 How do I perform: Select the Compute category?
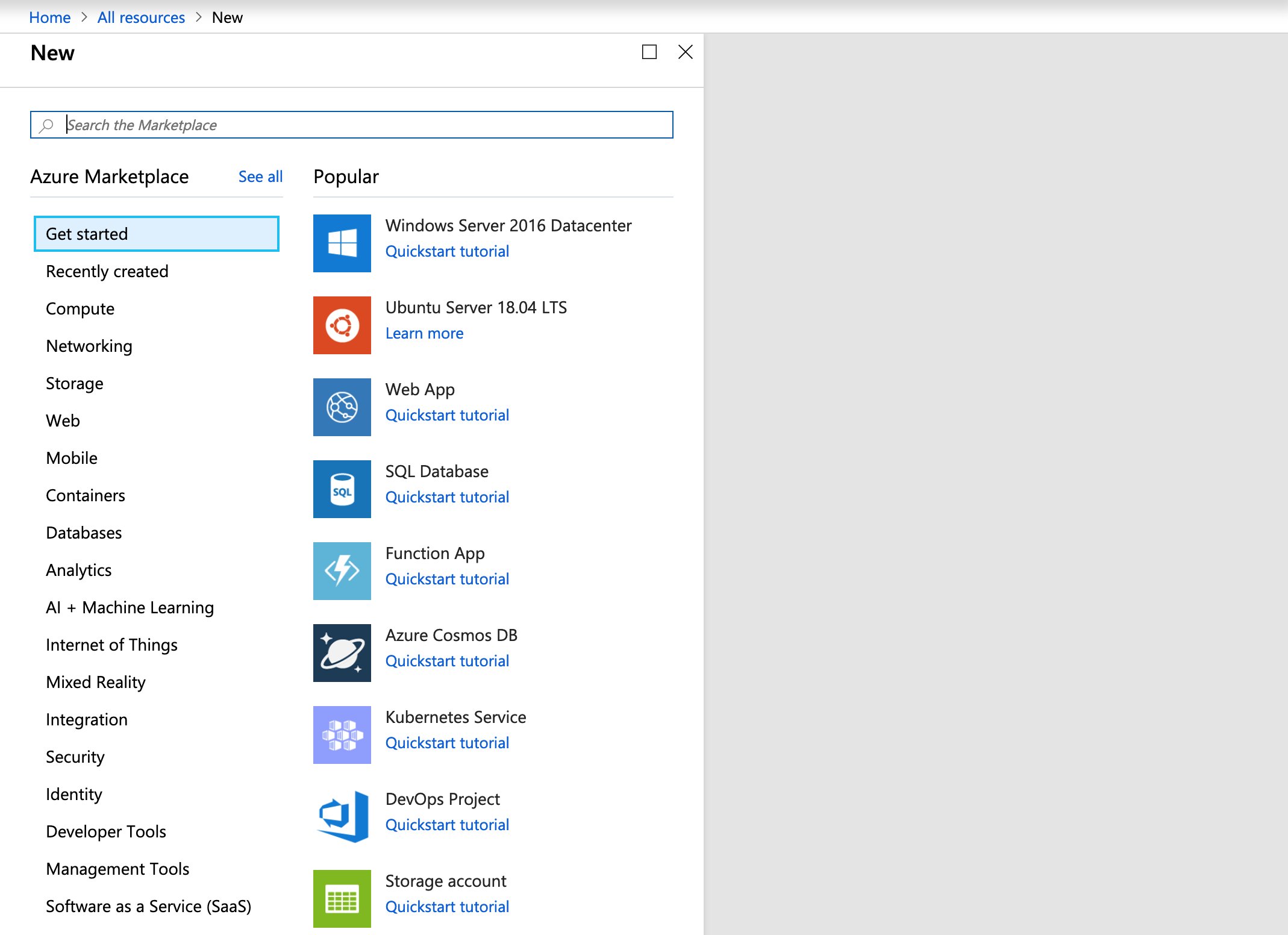[x=80, y=308]
